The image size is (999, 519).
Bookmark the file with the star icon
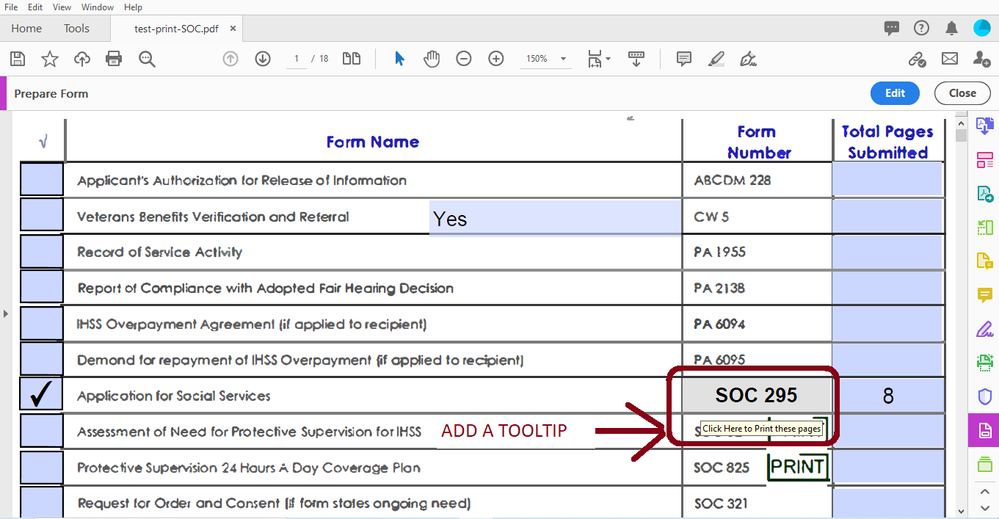coord(50,59)
